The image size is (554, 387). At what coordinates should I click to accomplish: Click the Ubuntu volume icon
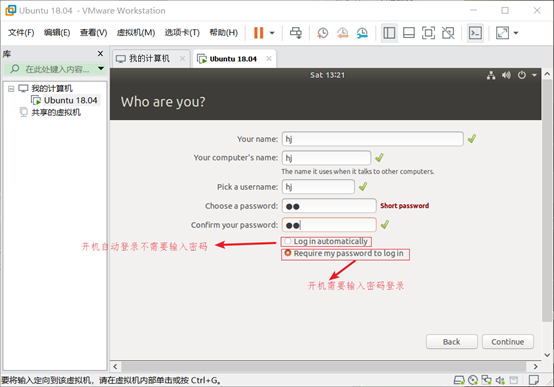click(506, 75)
